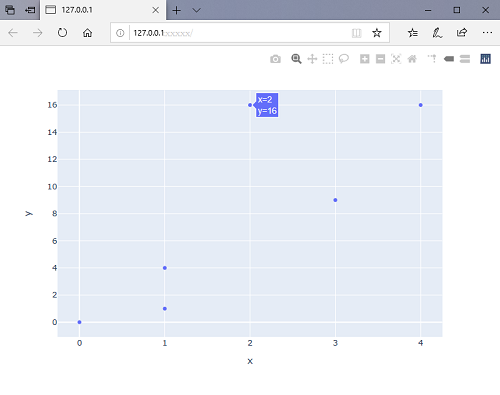Image resolution: width=500 pixels, height=395 pixels.
Task: Activate Lasso Select tool
Action: tap(344, 59)
